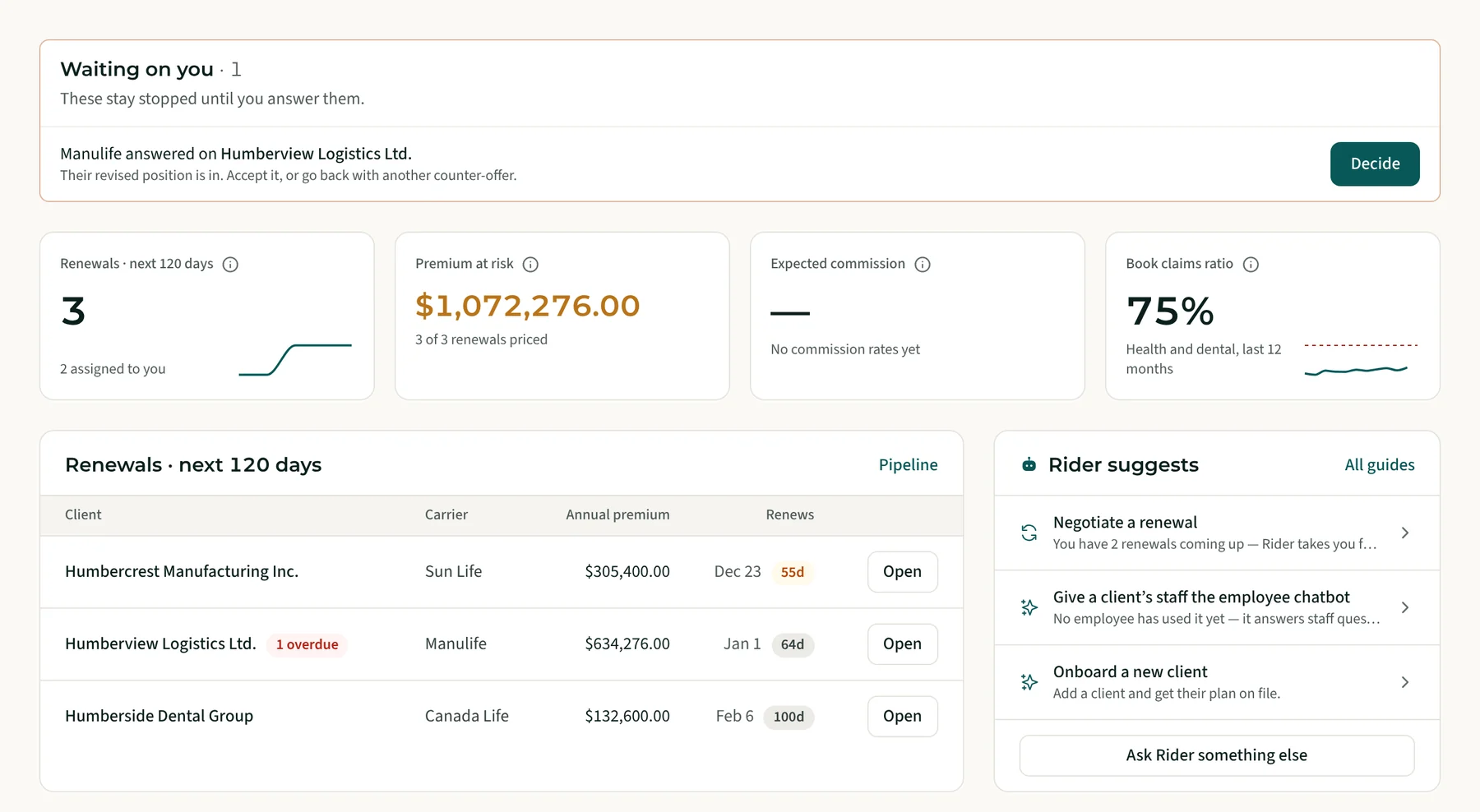Image resolution: width=1480 pixels, height=812 pixels.
Task: Click the info icon beside Renewals next 120 days
Action: [230, 264]
